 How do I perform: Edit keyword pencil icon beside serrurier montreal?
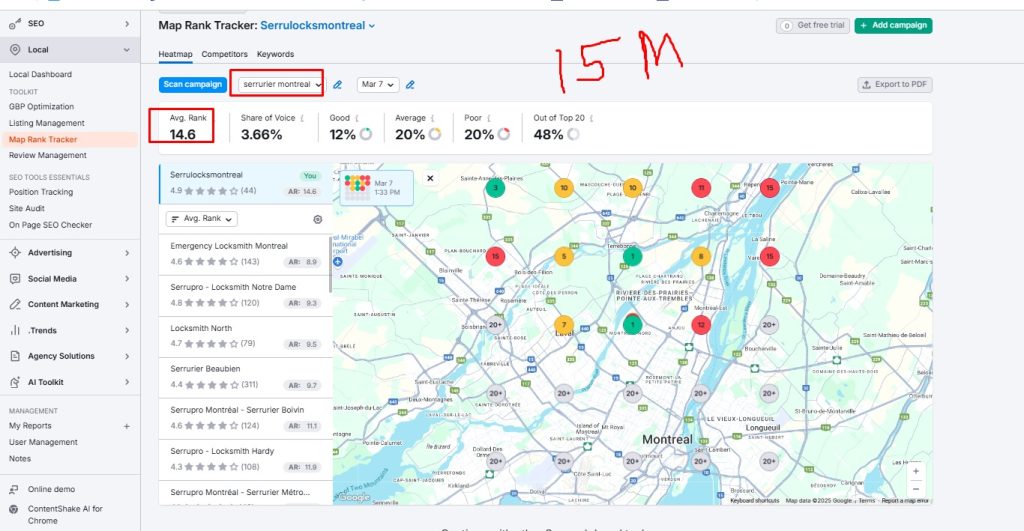point(338,84)
